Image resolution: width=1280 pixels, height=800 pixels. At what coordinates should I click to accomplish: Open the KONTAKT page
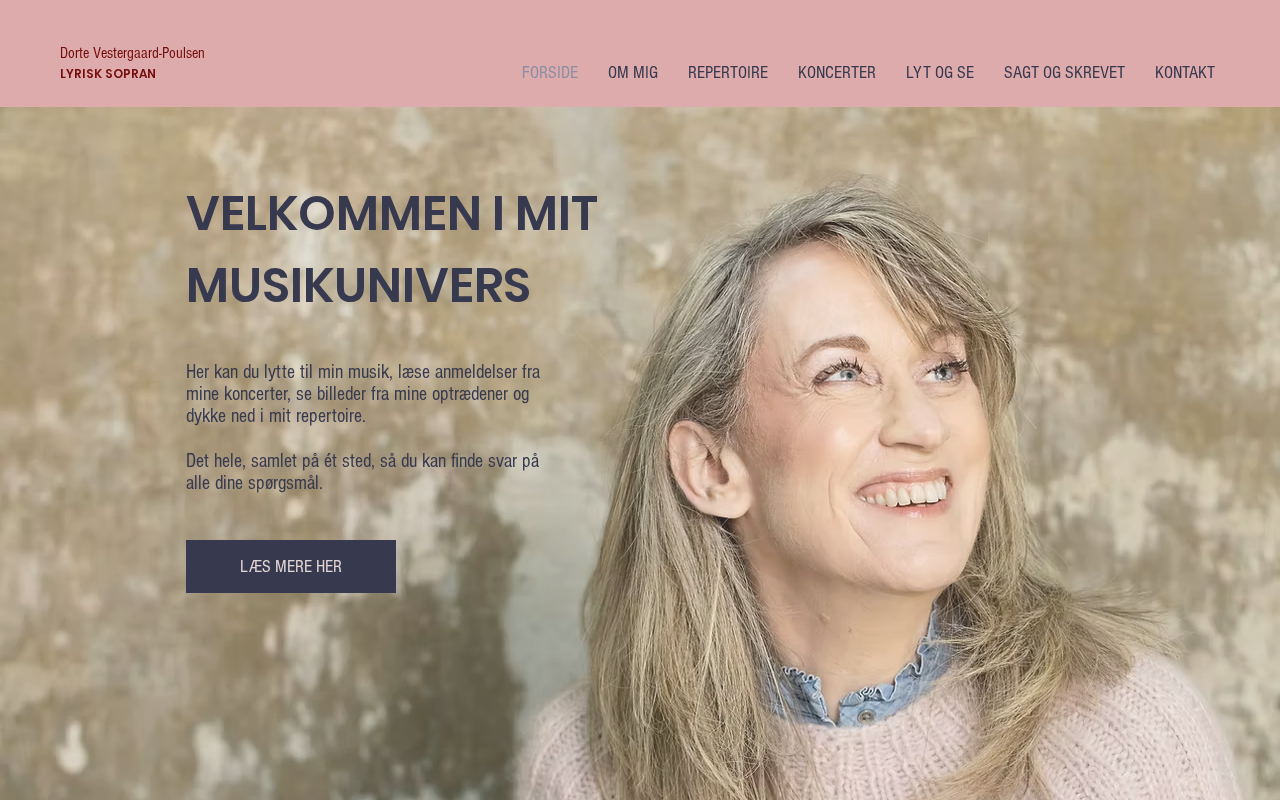[x=1185, y=73]
